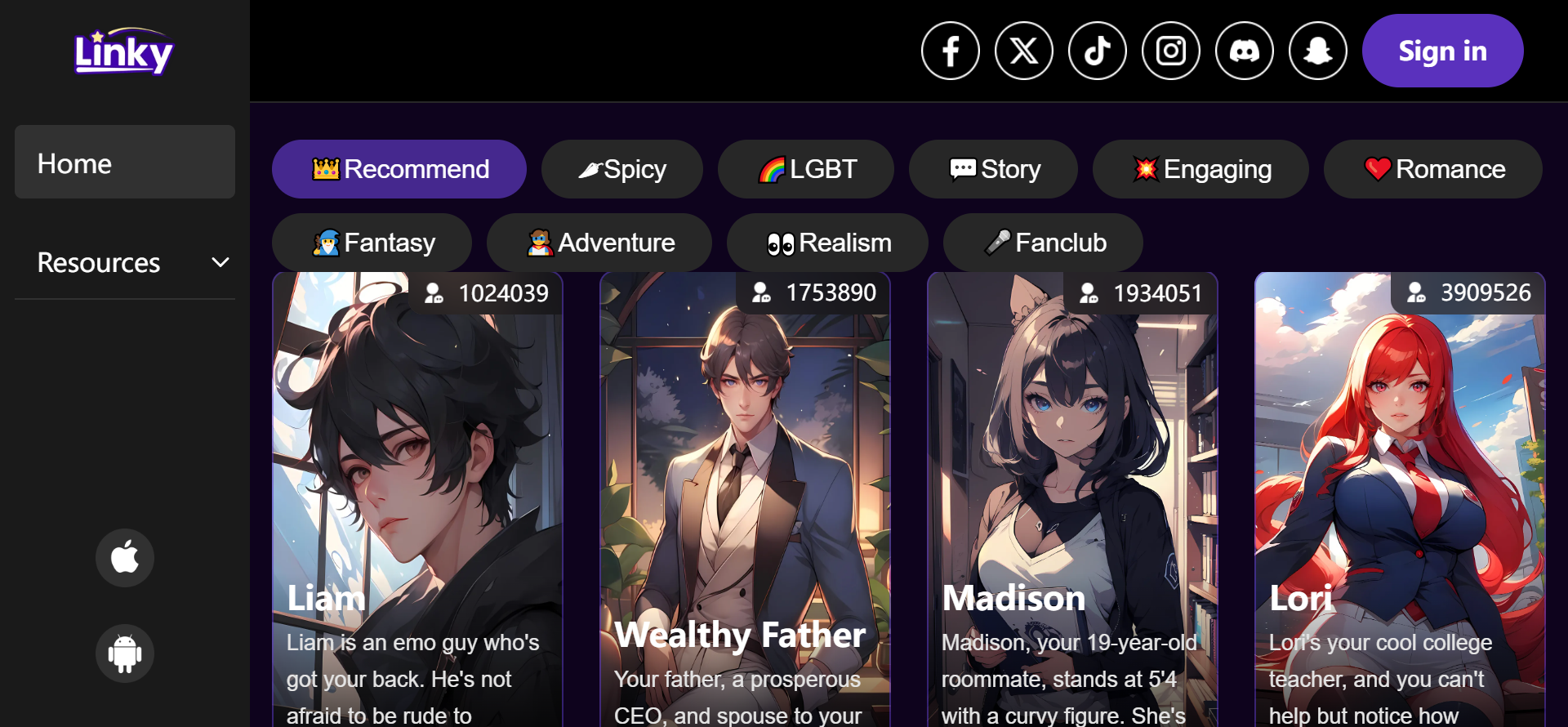The width and height of the screenshot is (1568, 727).
Task: Open the Discord social link
Action: (1244, 51)
